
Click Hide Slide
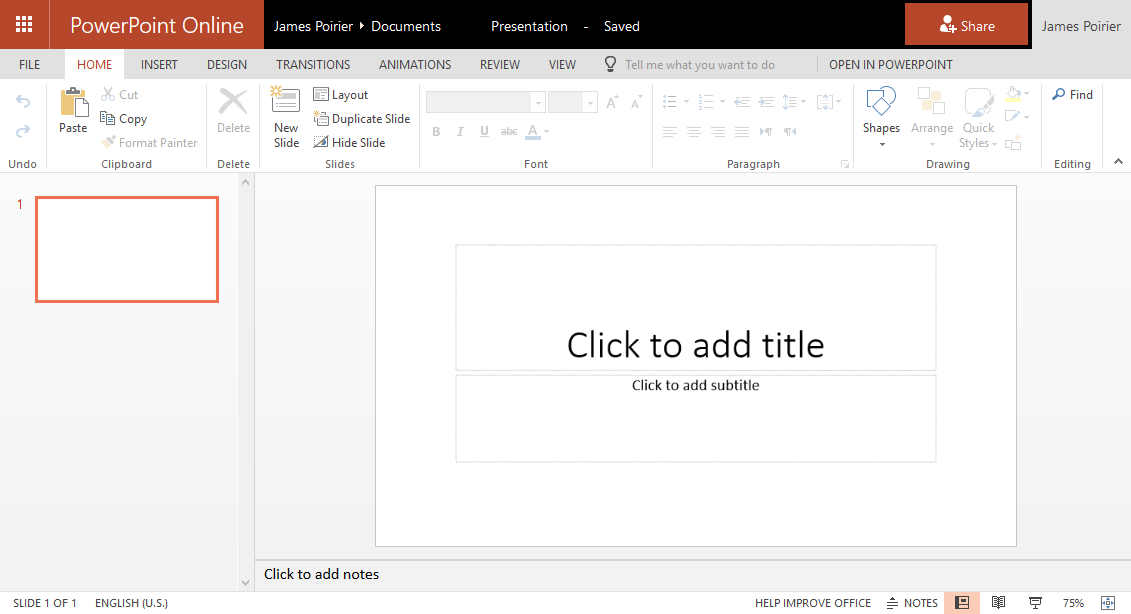(349, 142)
